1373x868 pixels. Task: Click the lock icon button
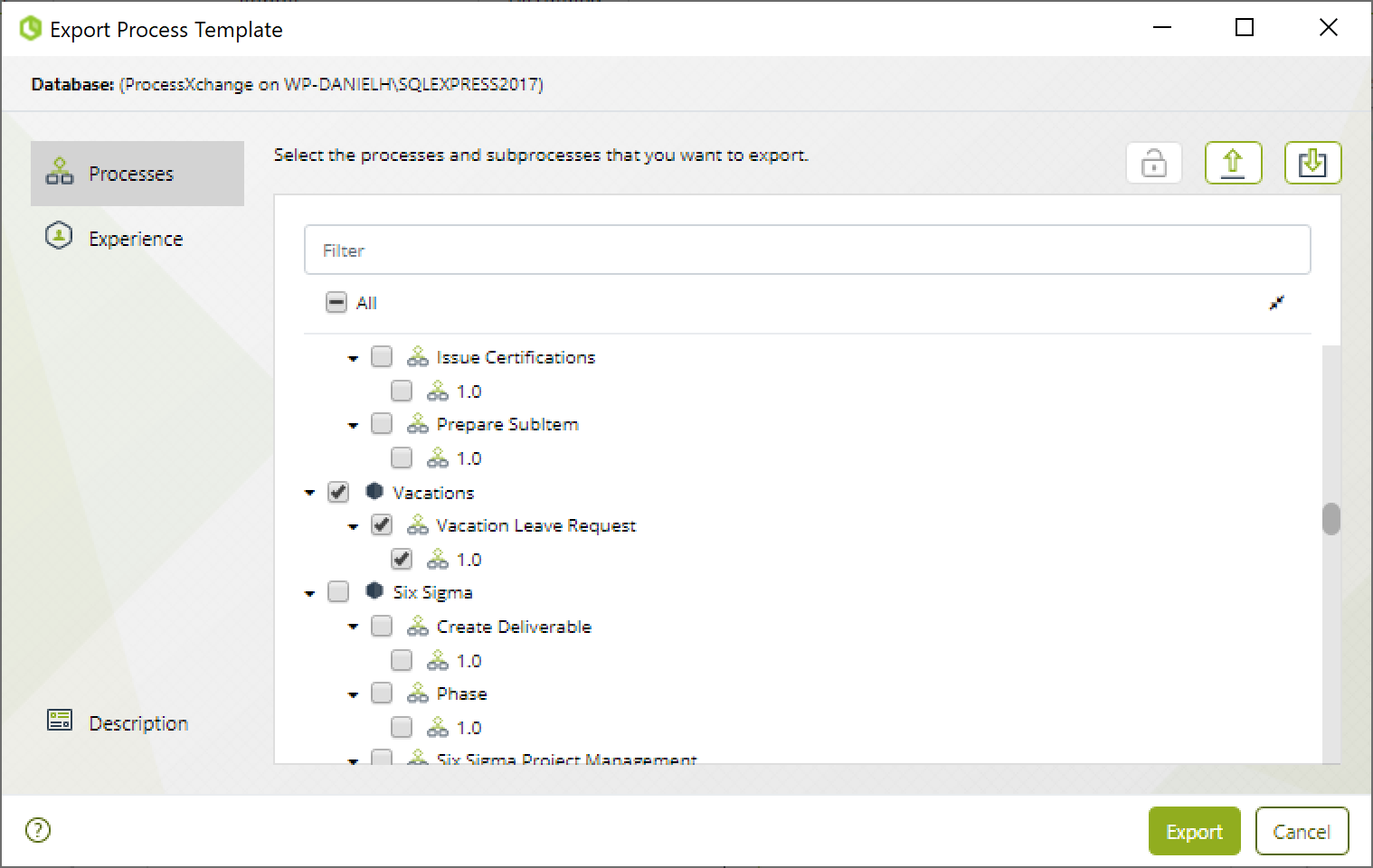click(x=1153, y=164)
